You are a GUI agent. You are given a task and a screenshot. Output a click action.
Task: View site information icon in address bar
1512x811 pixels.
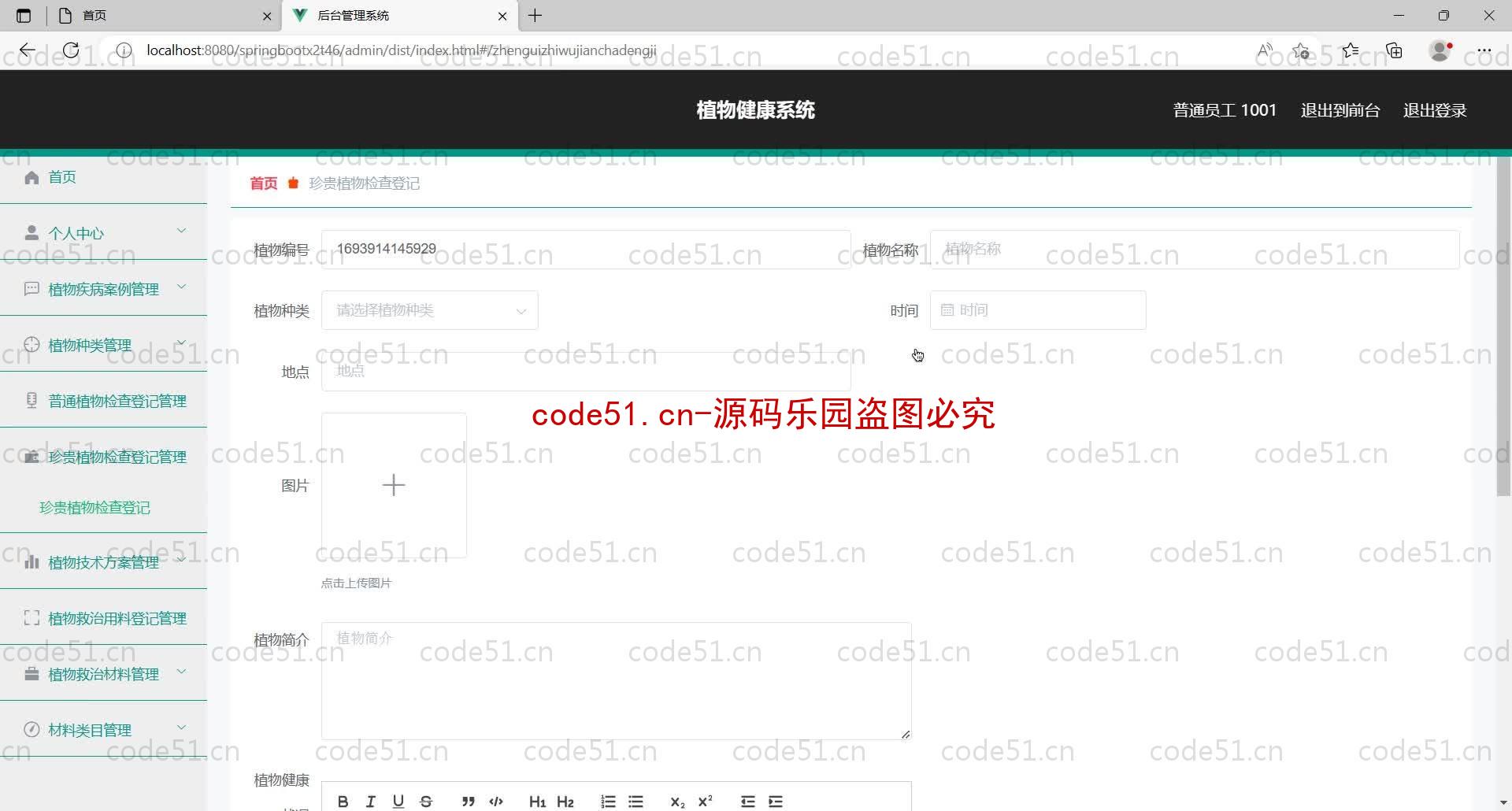tap(124, 50)
